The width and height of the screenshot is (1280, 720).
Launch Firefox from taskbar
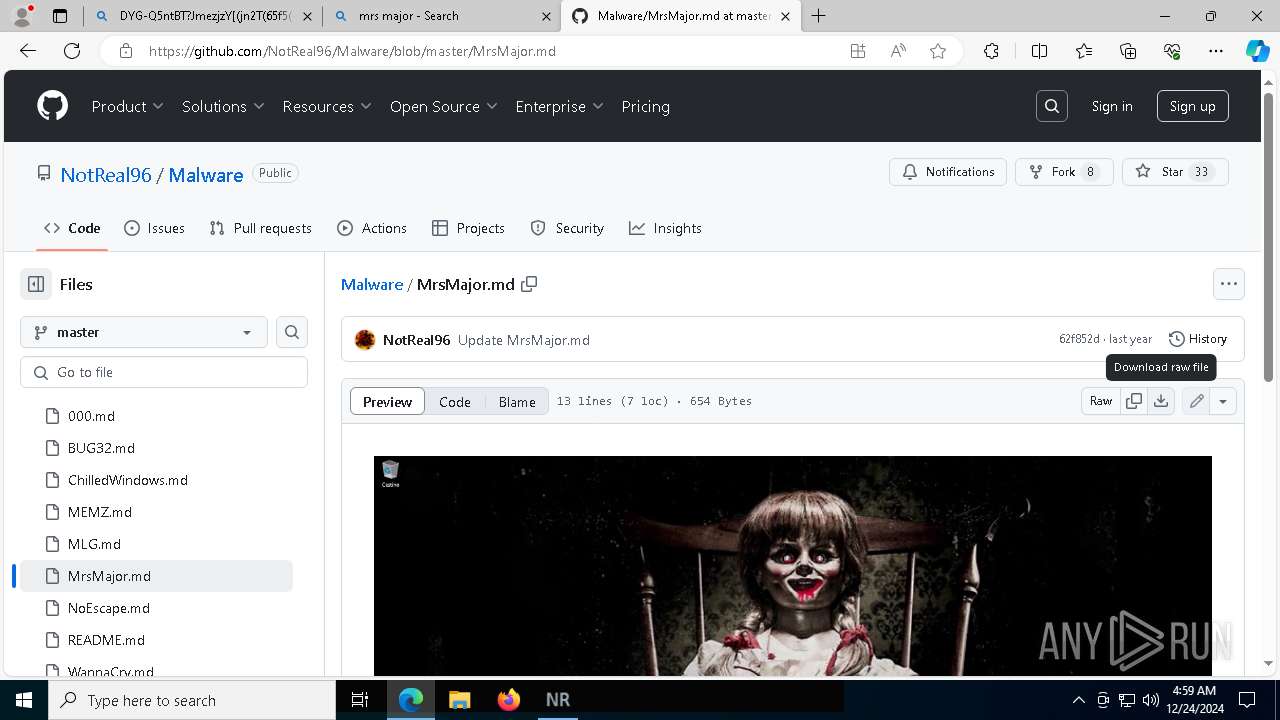[509, 700]
